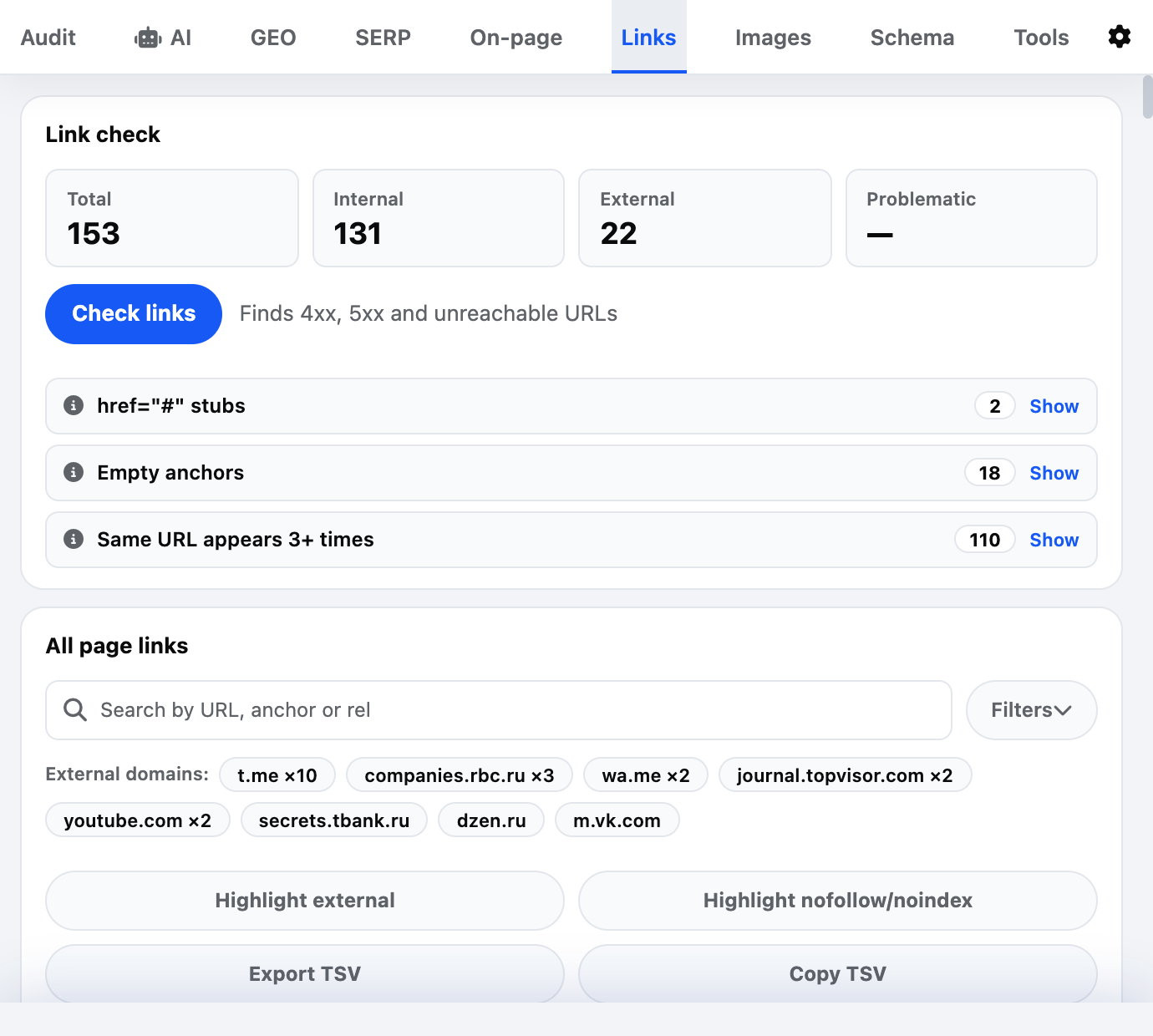Viewport: 1153px width, 1036px height.
Task: Click the Check links button
Action: (134, 314)
